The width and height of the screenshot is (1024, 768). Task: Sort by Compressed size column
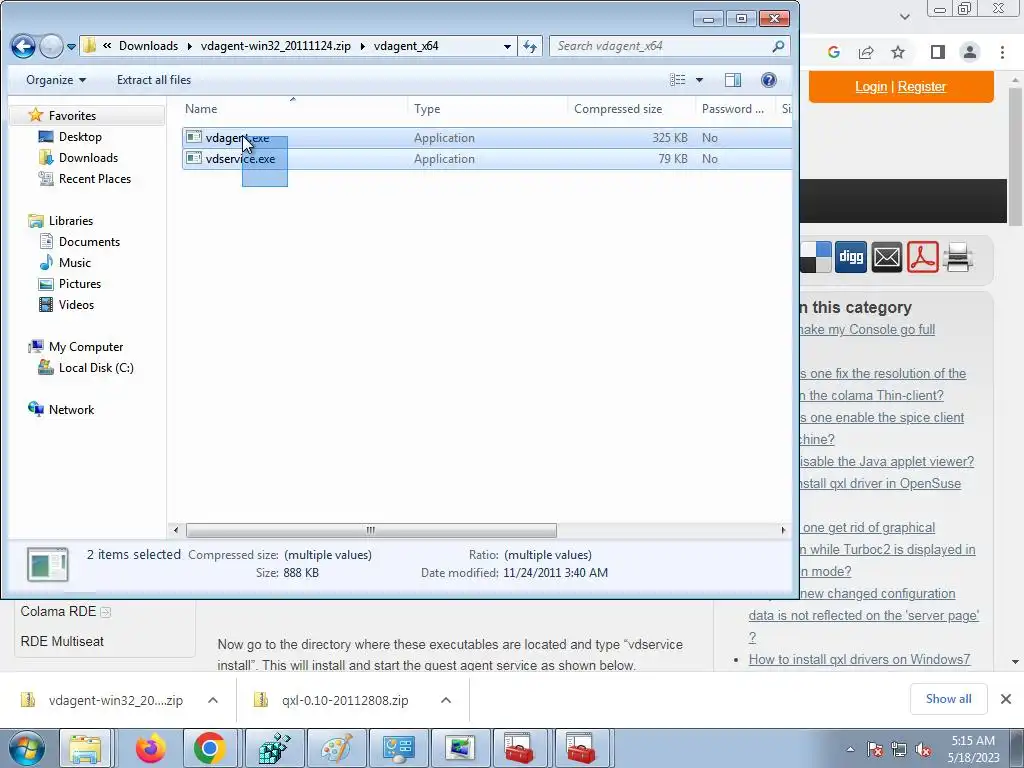click(x=631, y=108)
